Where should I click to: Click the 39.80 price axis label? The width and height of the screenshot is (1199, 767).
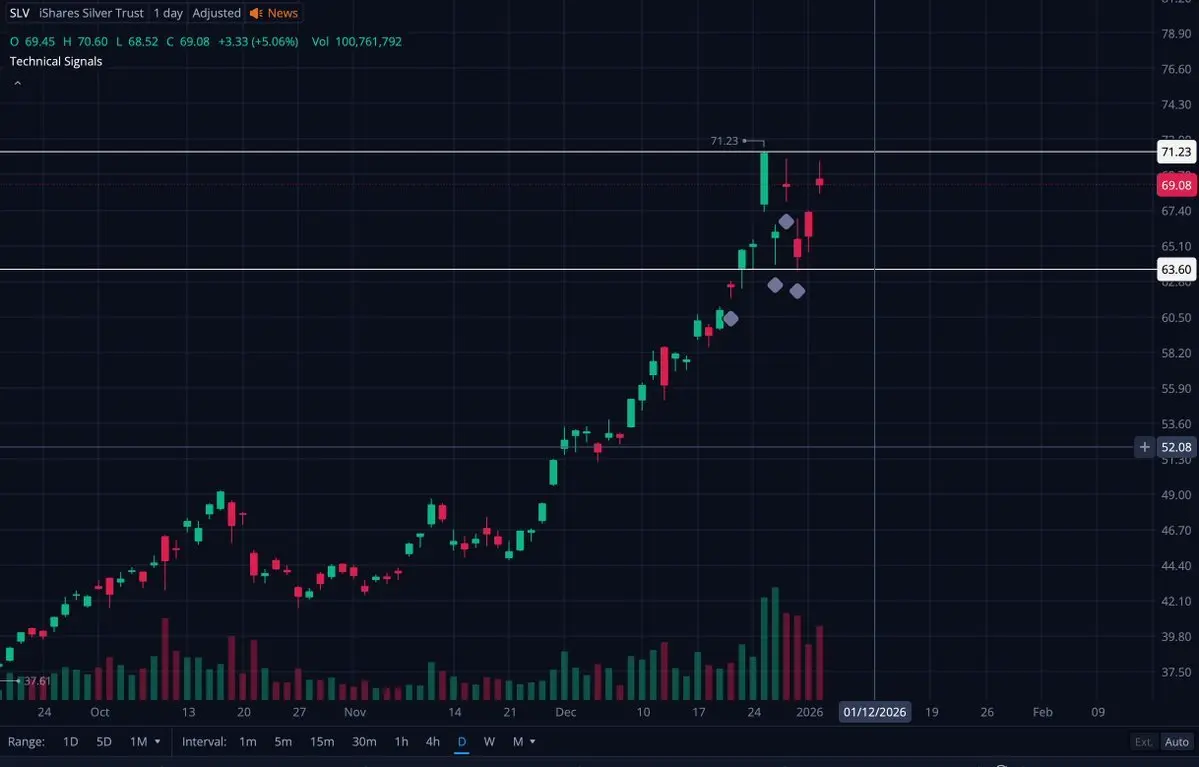click(x=1176, y=636)
